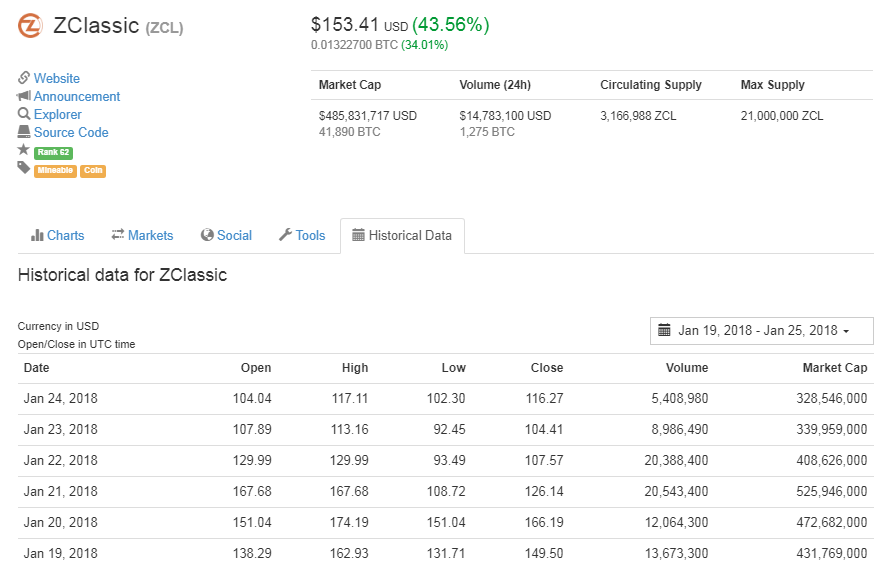Switch to the Charts tab
This screenshot has height=581, width=885.
(x=58, y=235)
